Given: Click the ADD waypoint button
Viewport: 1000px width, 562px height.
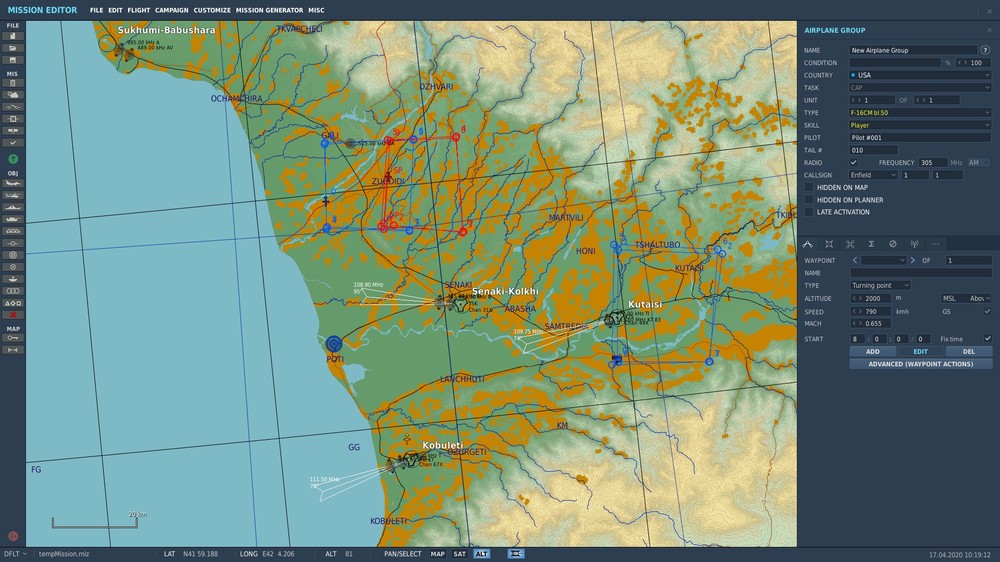Looking at the screenshot, I should pos(872,351).
